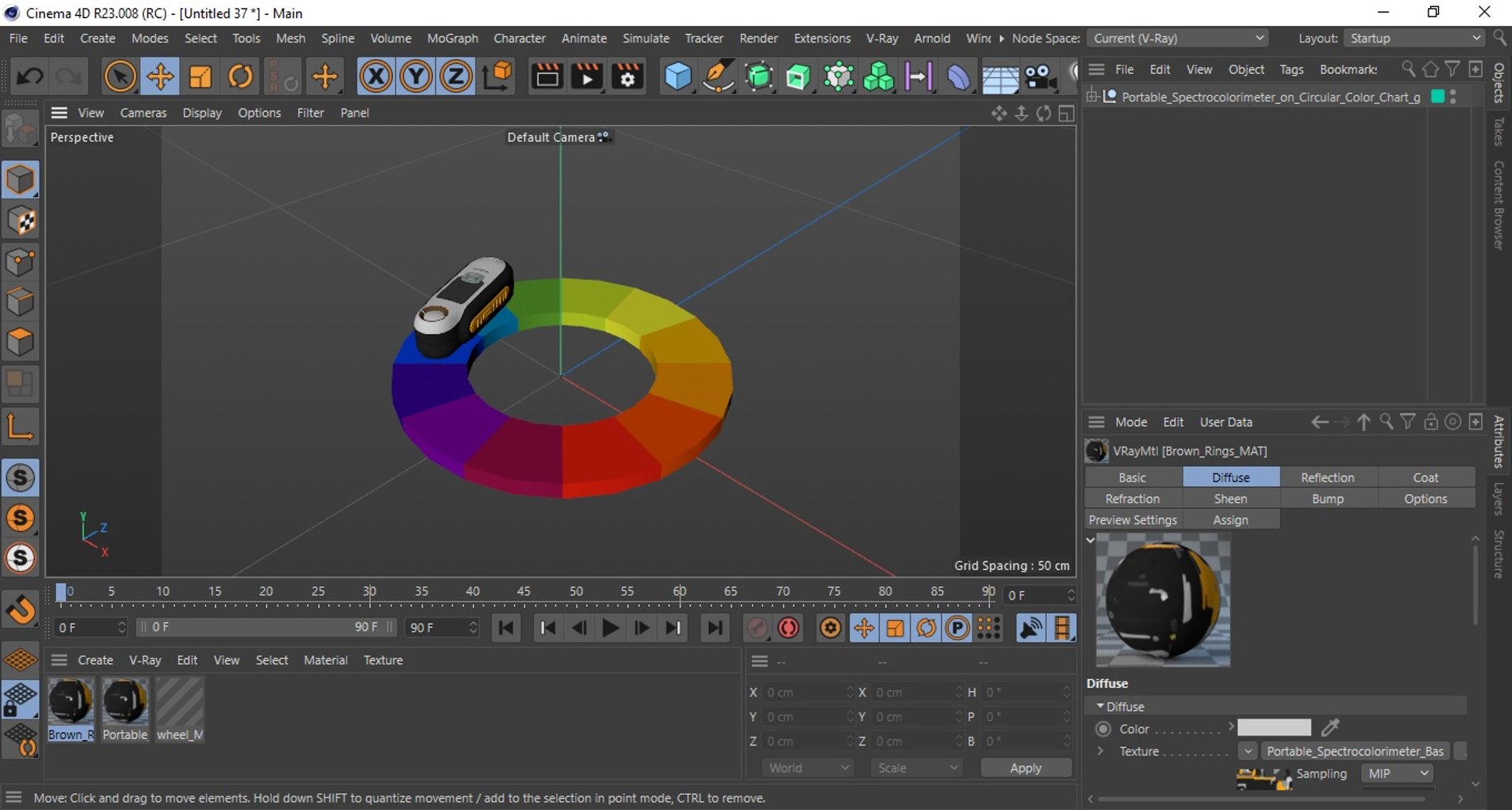Open the Assign material tab button
1512x810 pixels.
point(1230,520)
